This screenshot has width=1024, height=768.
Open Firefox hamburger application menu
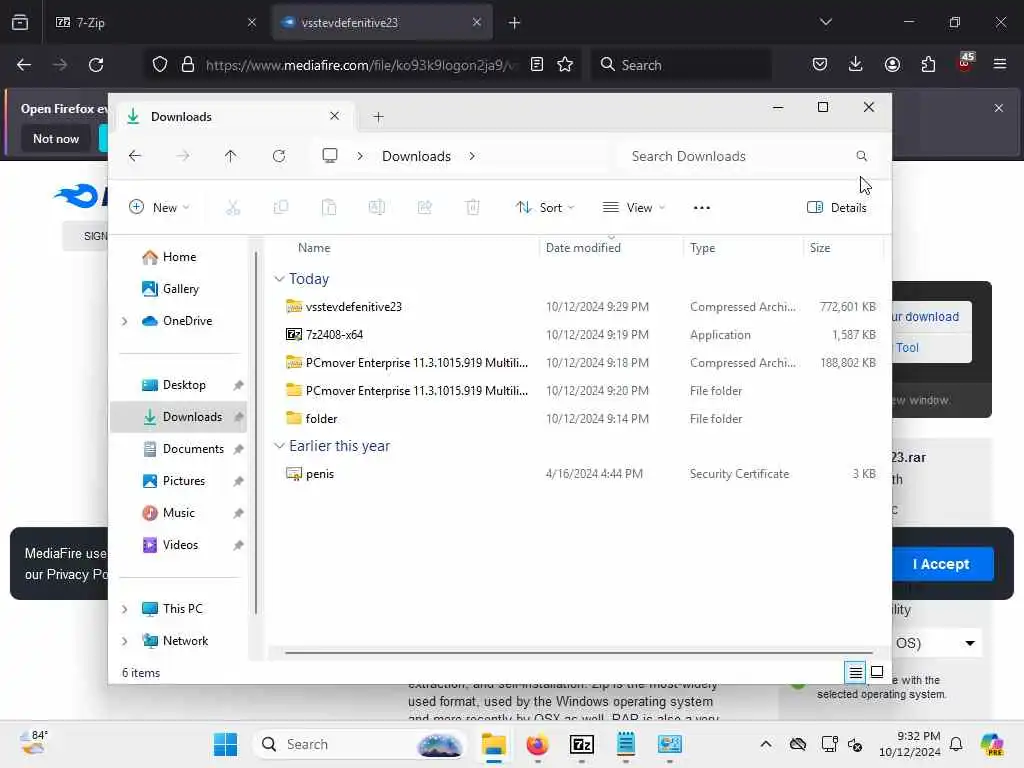click(1000, 65)
